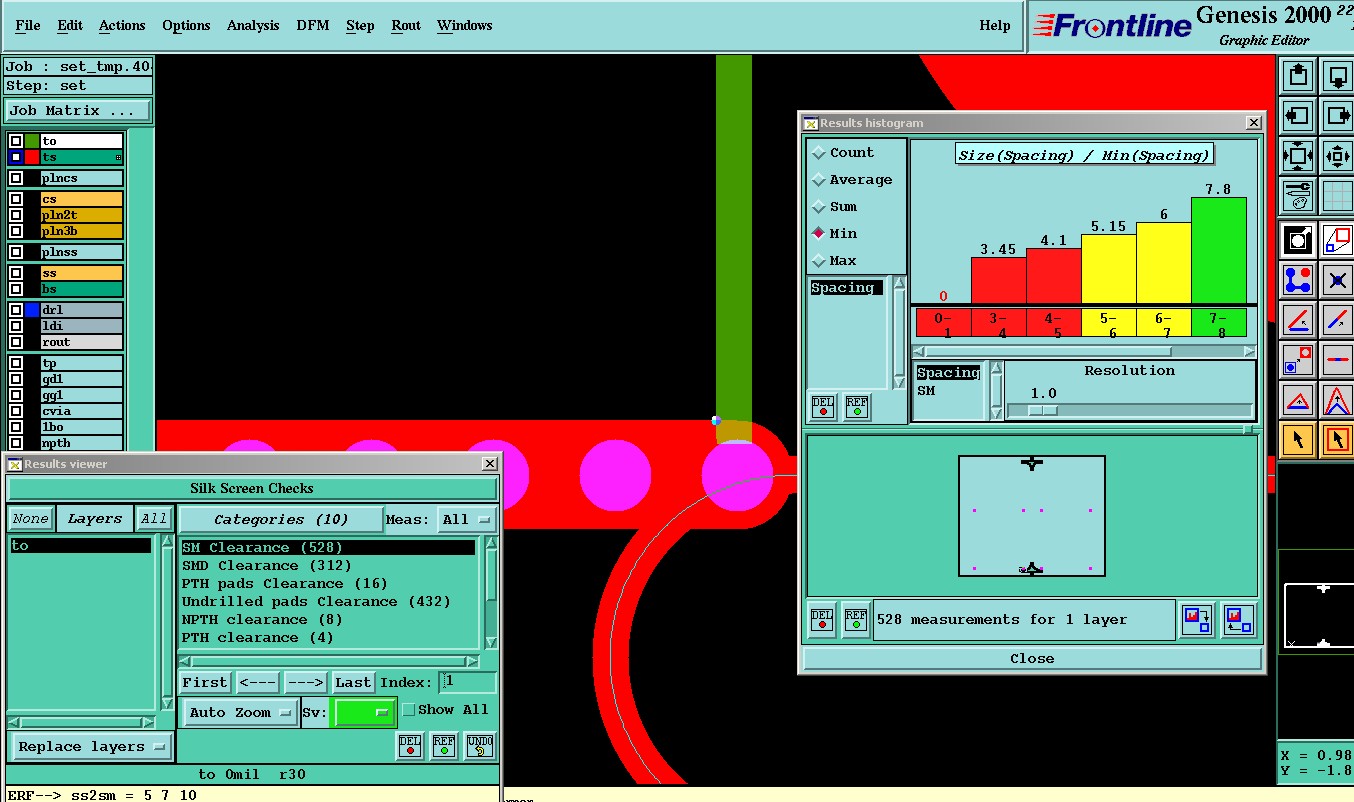Enable the Show All checkbox
The width and height of the screenshot is (1354, 802).
point(408,710)
